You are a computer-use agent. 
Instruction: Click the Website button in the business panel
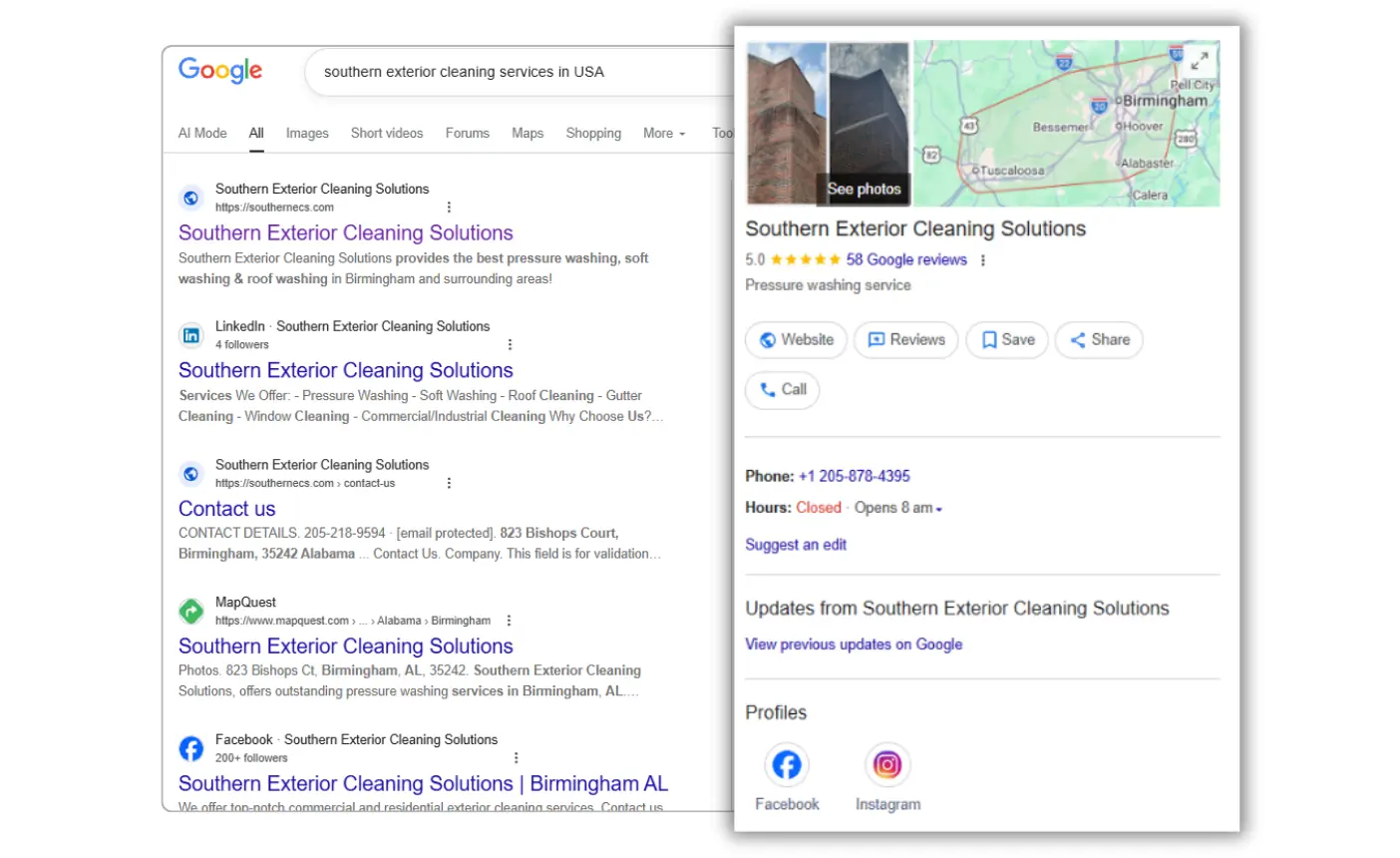[797, 340]
